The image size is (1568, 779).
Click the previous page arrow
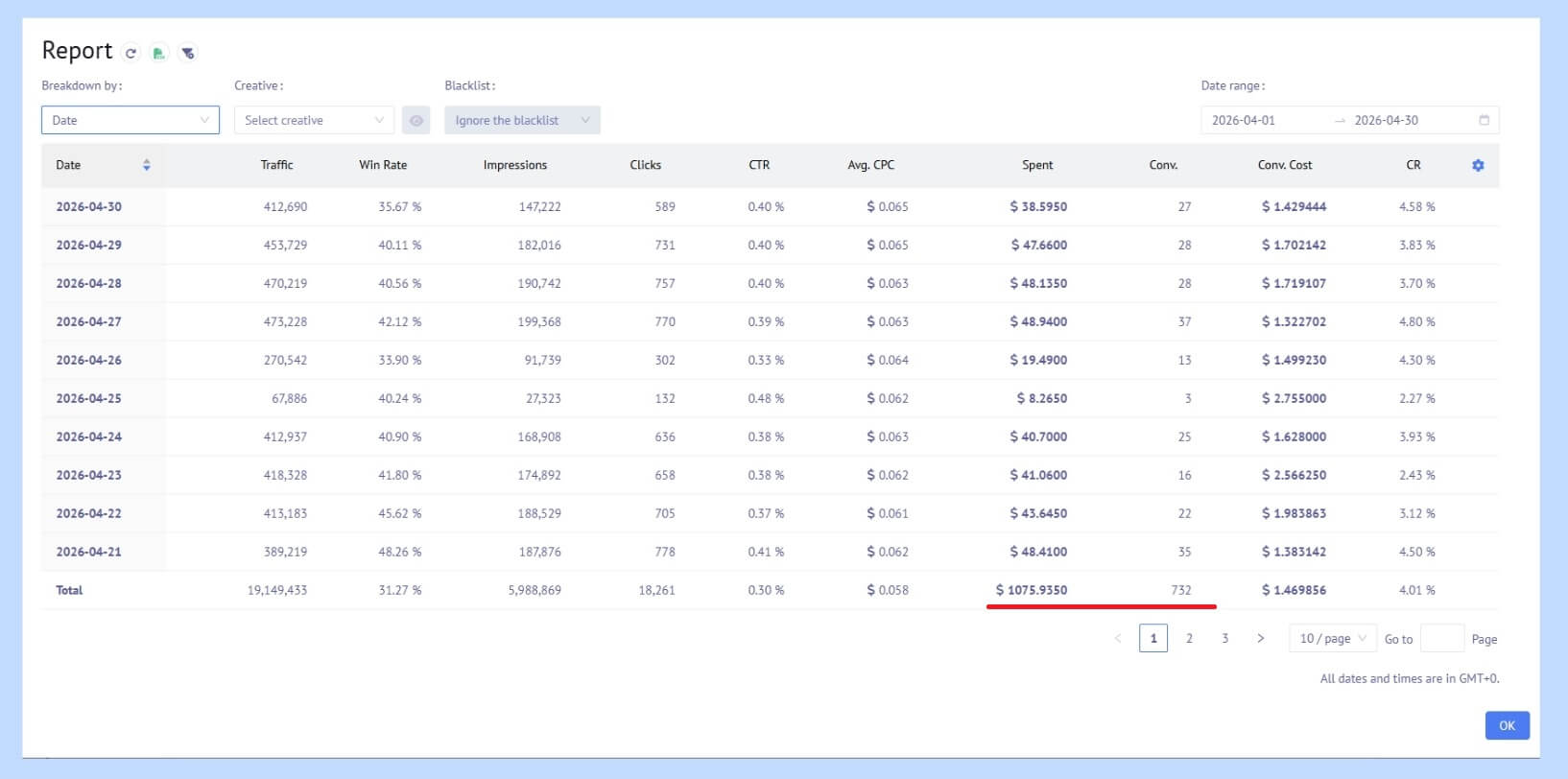click(x=1118, y=638)
